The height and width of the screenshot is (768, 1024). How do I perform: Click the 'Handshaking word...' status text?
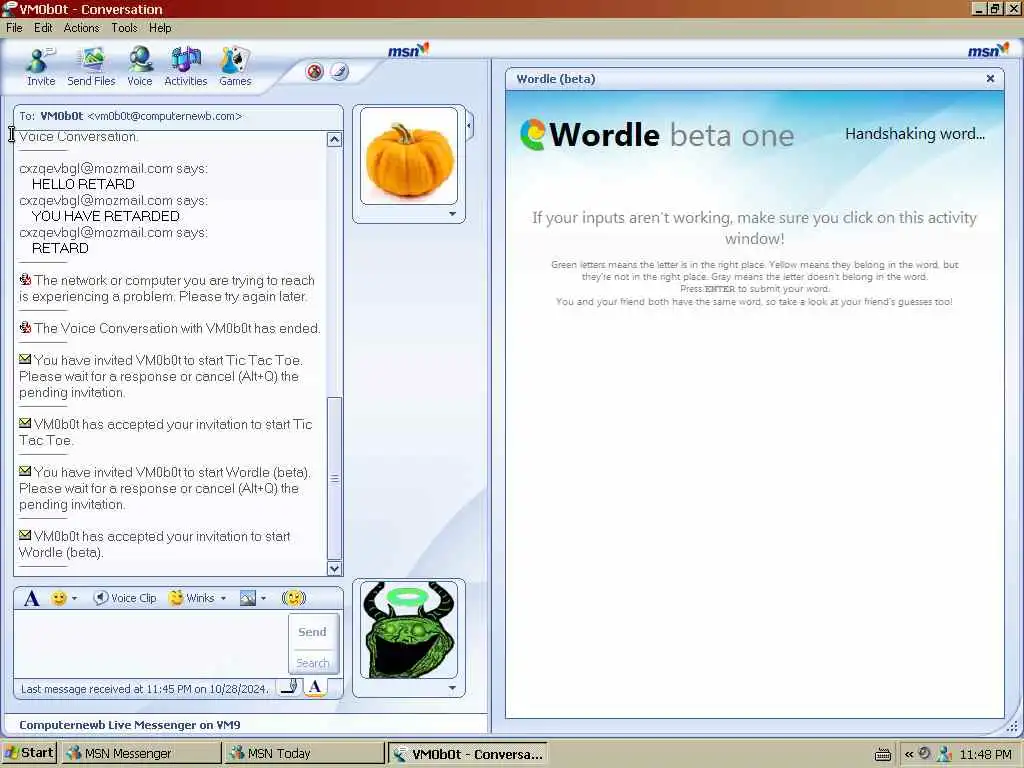(915, 134)
